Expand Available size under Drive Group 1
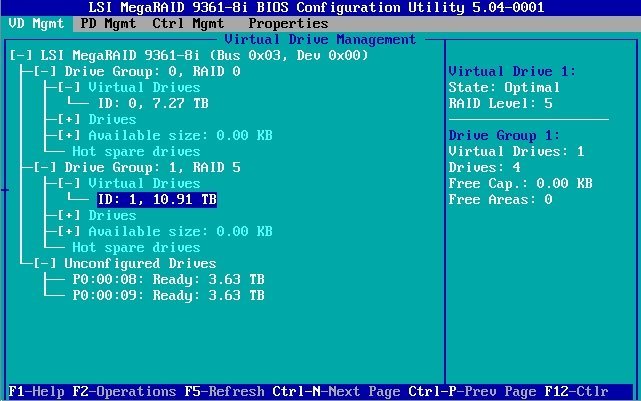 pos(69,231)
